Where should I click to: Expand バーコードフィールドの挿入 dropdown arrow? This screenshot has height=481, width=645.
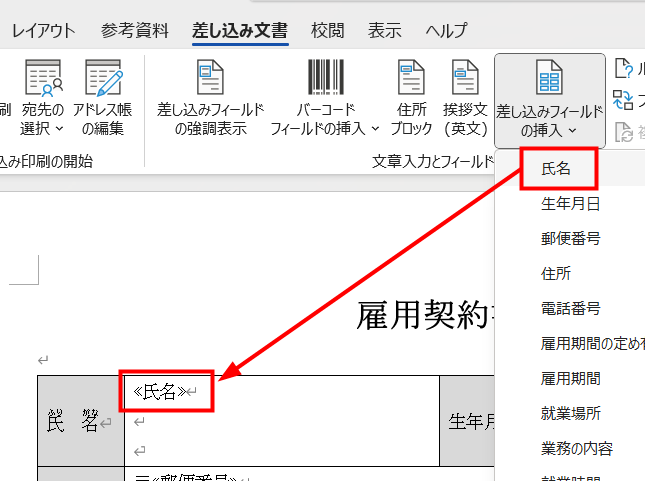[x=375, y=129]
